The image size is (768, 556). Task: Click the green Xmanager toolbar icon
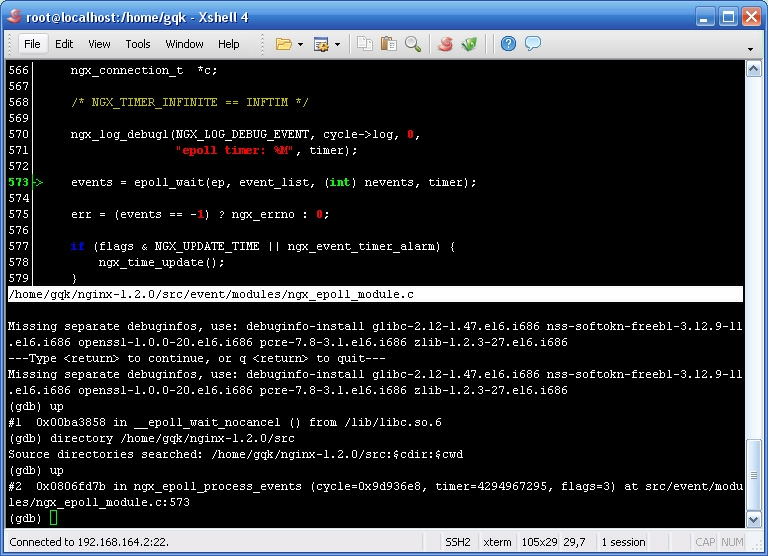pyautogui.click(x=468, y=44)
